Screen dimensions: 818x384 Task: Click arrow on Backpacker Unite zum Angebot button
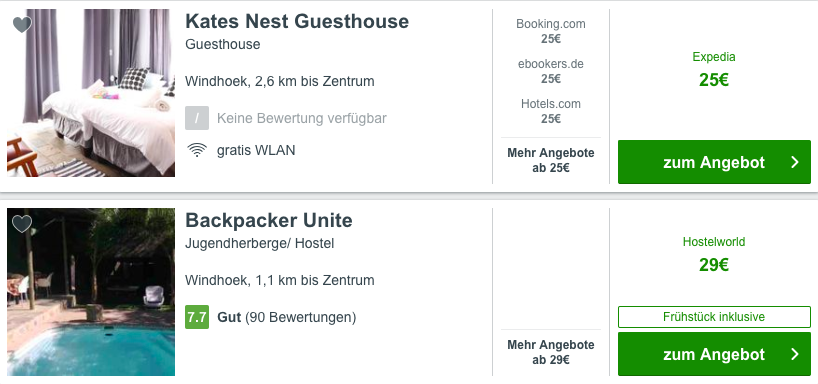(795, 354)
